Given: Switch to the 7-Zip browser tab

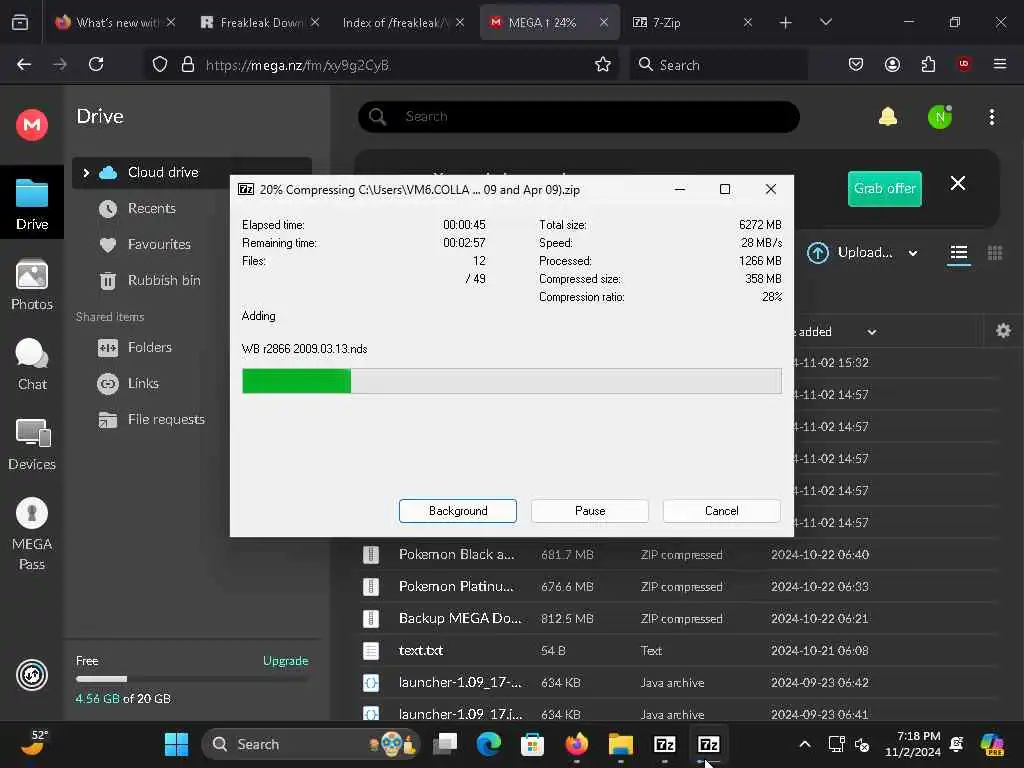Looking at the screenshot, I should pos(692,22).
